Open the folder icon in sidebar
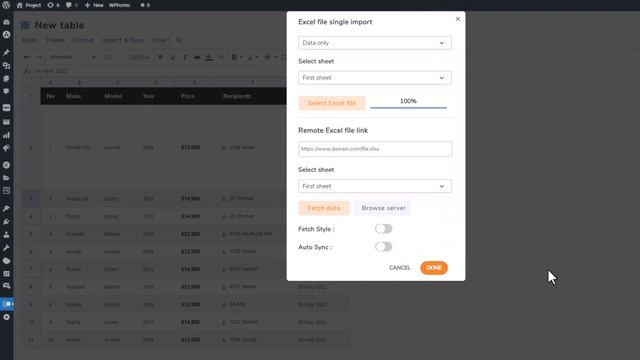This screenshot has width=640, height=360. 6,178
